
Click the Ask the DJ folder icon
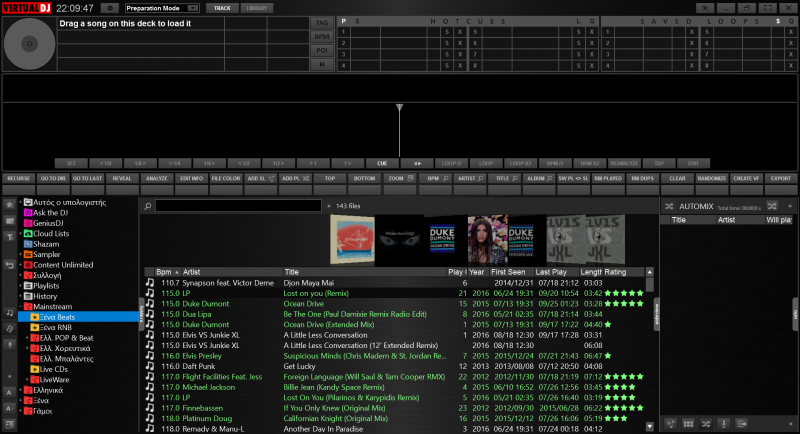click(29, 213)
